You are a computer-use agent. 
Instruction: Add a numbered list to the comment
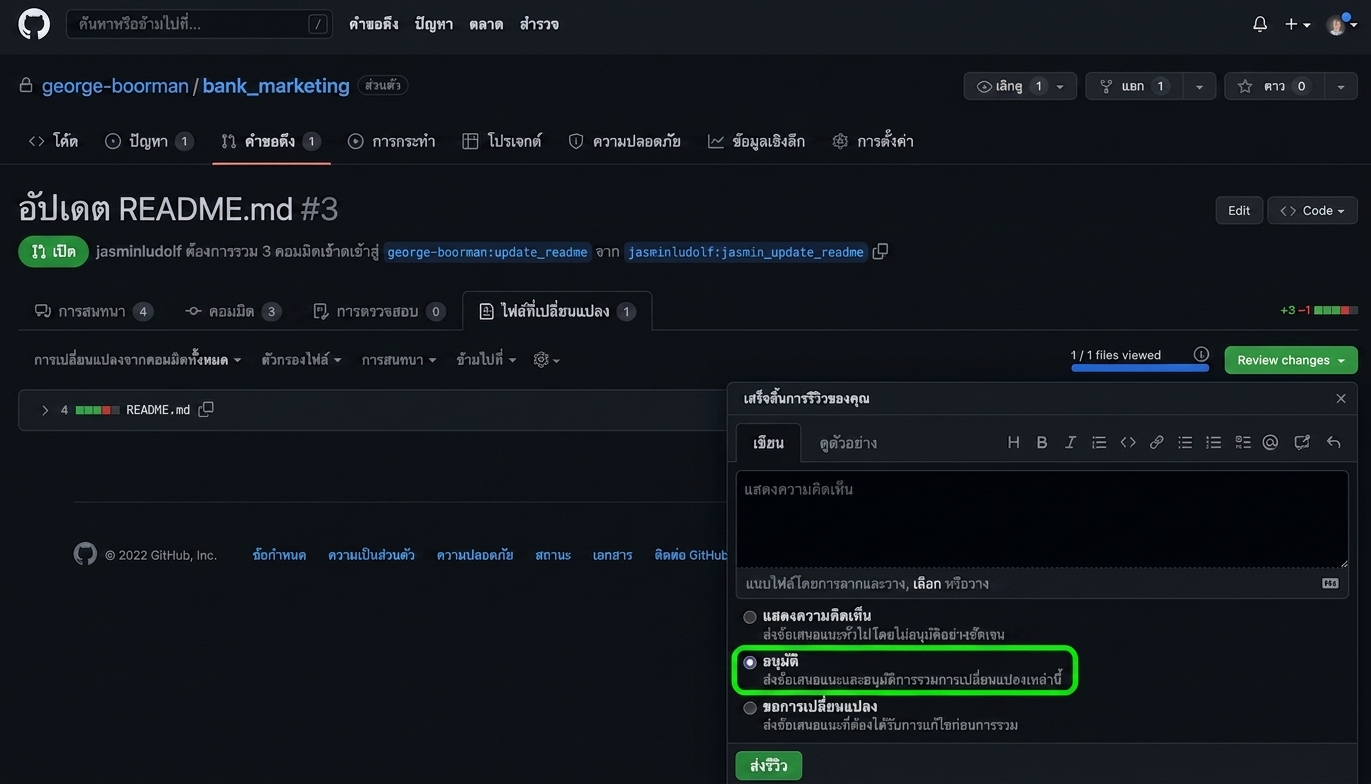1214,442
